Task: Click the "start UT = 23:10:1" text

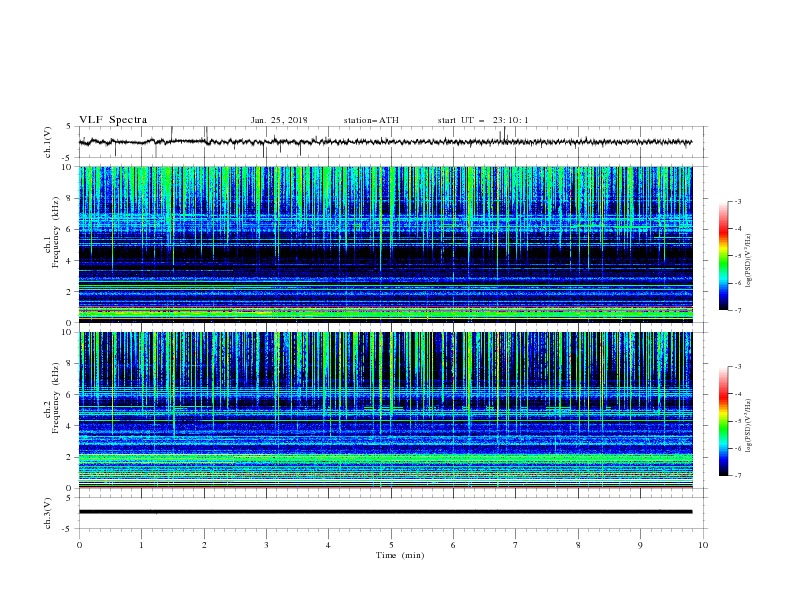Action: tap(483, 120)
